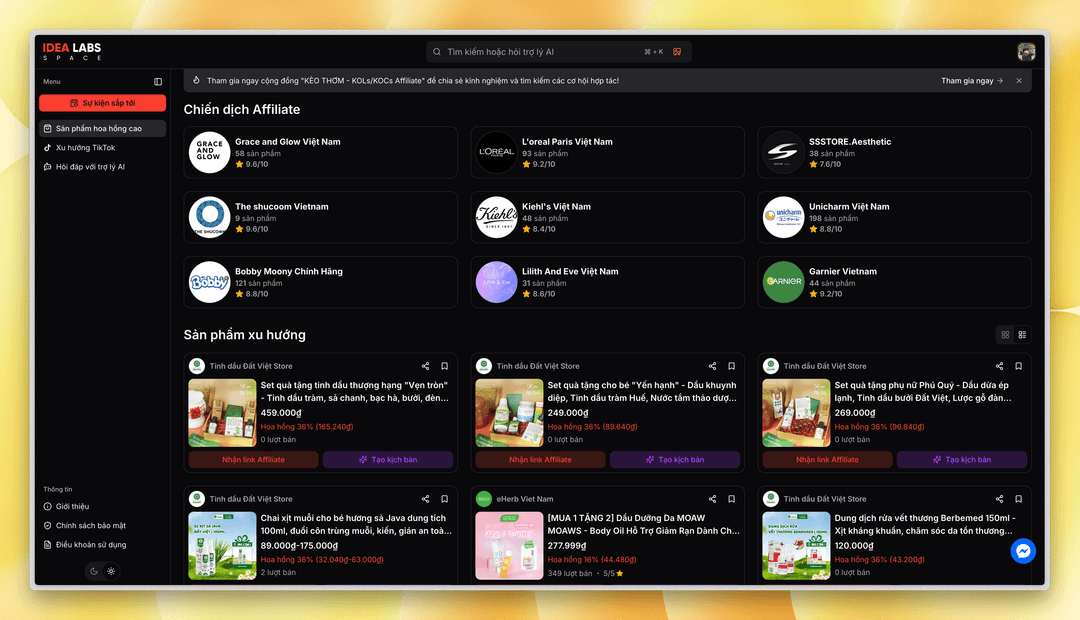The width and height of the screenshot is (1080, 620).
Task: Share the "Phú Quý" gift set product
Action: pyautogui.click(x=999, y=366)
